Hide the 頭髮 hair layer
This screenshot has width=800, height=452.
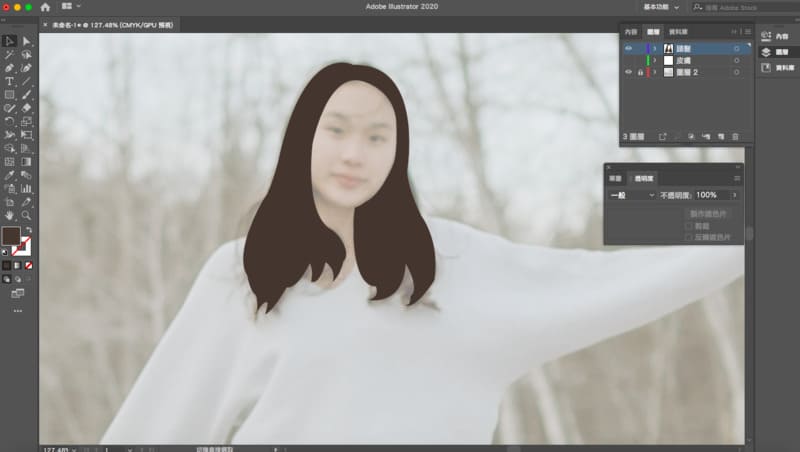[x=629, y=48]
